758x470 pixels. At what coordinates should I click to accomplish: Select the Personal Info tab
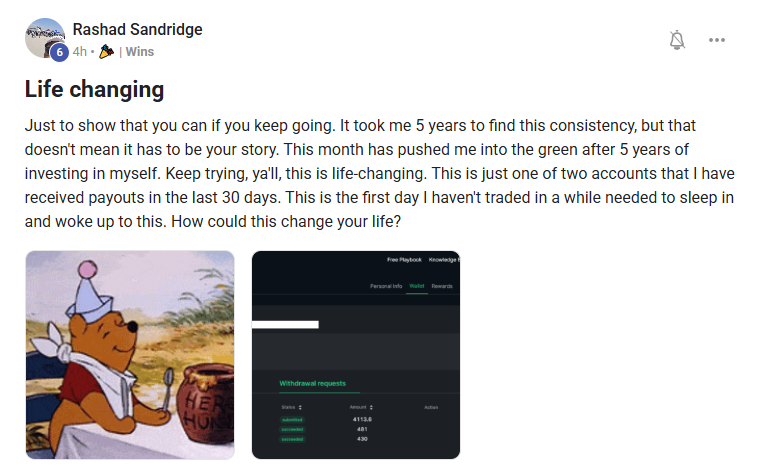(x=386, y=286)
